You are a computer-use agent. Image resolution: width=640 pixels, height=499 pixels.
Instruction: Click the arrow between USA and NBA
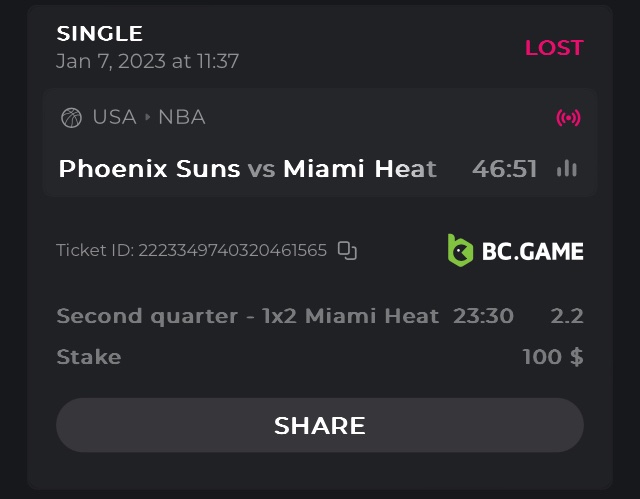147,118
